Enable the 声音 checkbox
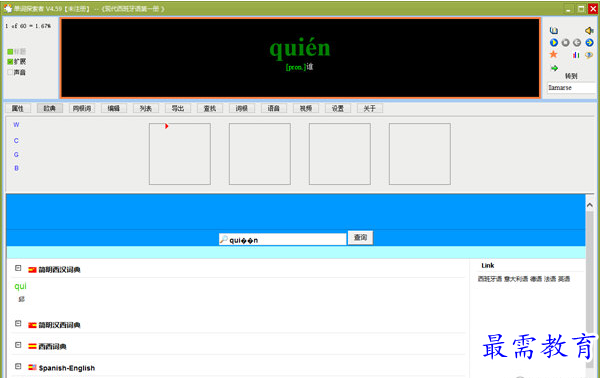This screenshot has height=378, width=604. tap(10, 72)
